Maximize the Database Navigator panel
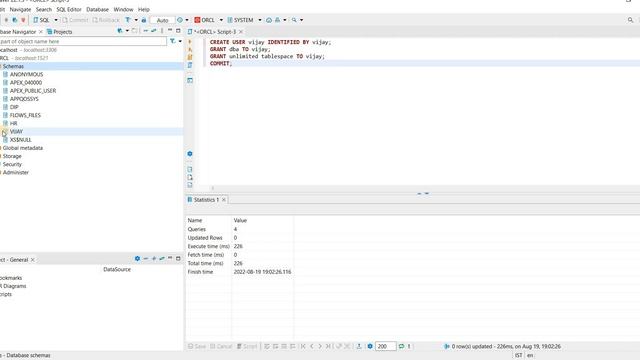Image resolution: width=640 pixels, height=360 pixels. tap(178, 31)
